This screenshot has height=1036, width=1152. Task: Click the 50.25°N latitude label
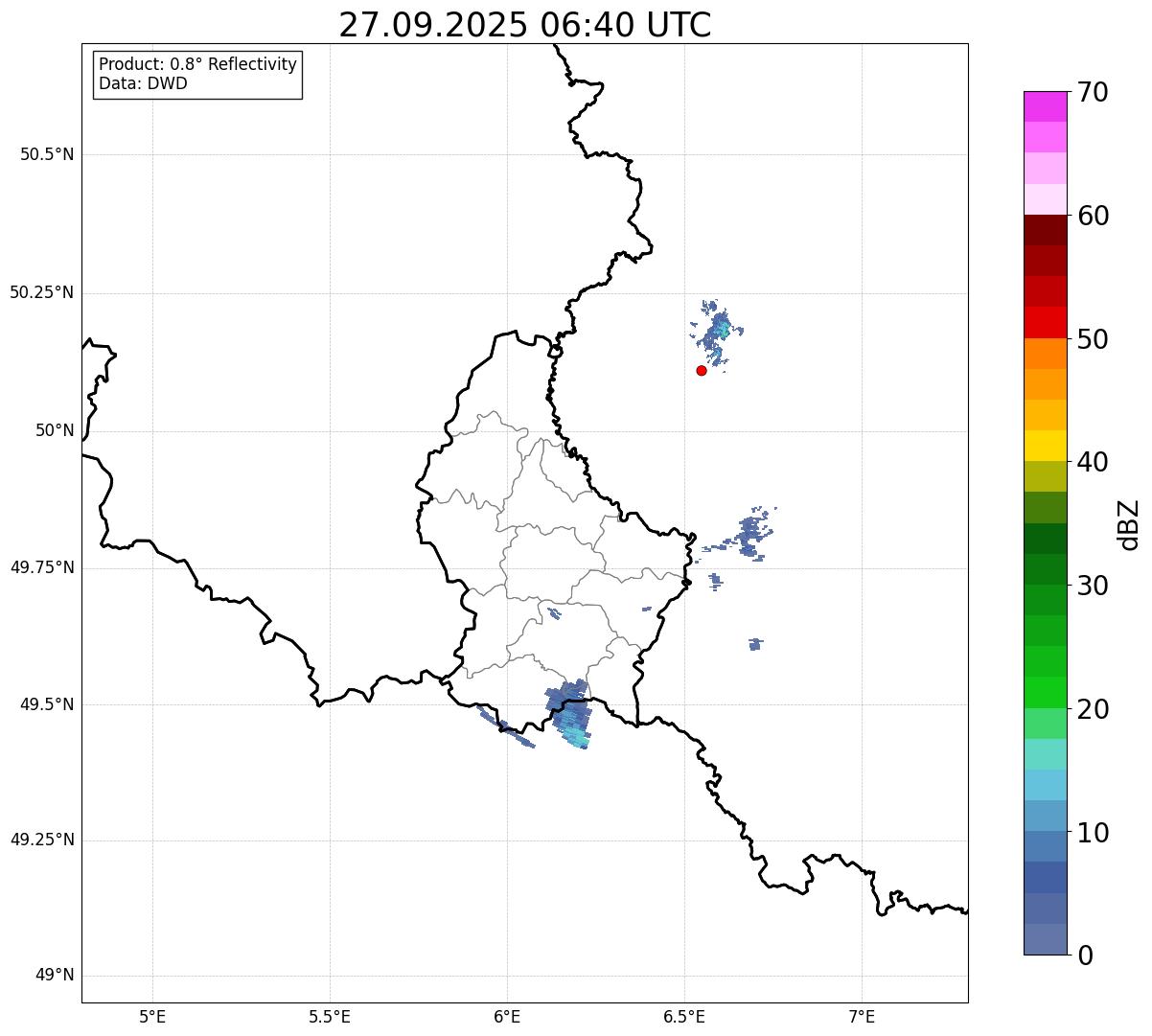click(42, 292)
